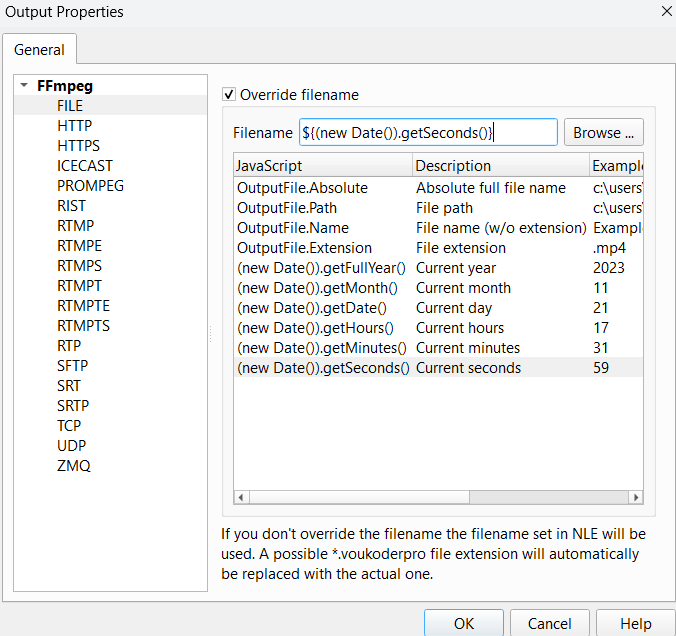Viewport: 676px width, 636px height.
Task: Confirm settings with the OK button
Action: pyautogui.click(x=463, y=623)
